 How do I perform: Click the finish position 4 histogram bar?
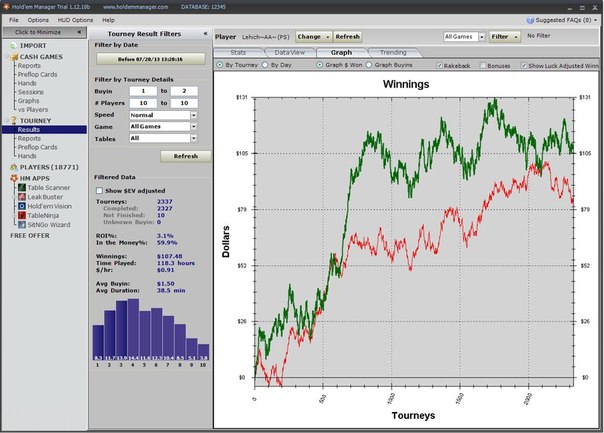pos(133,330)
